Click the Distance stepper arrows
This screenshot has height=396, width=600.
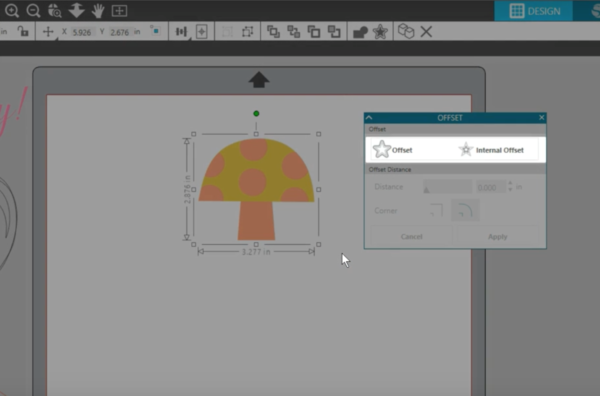(x=510, y=187)
